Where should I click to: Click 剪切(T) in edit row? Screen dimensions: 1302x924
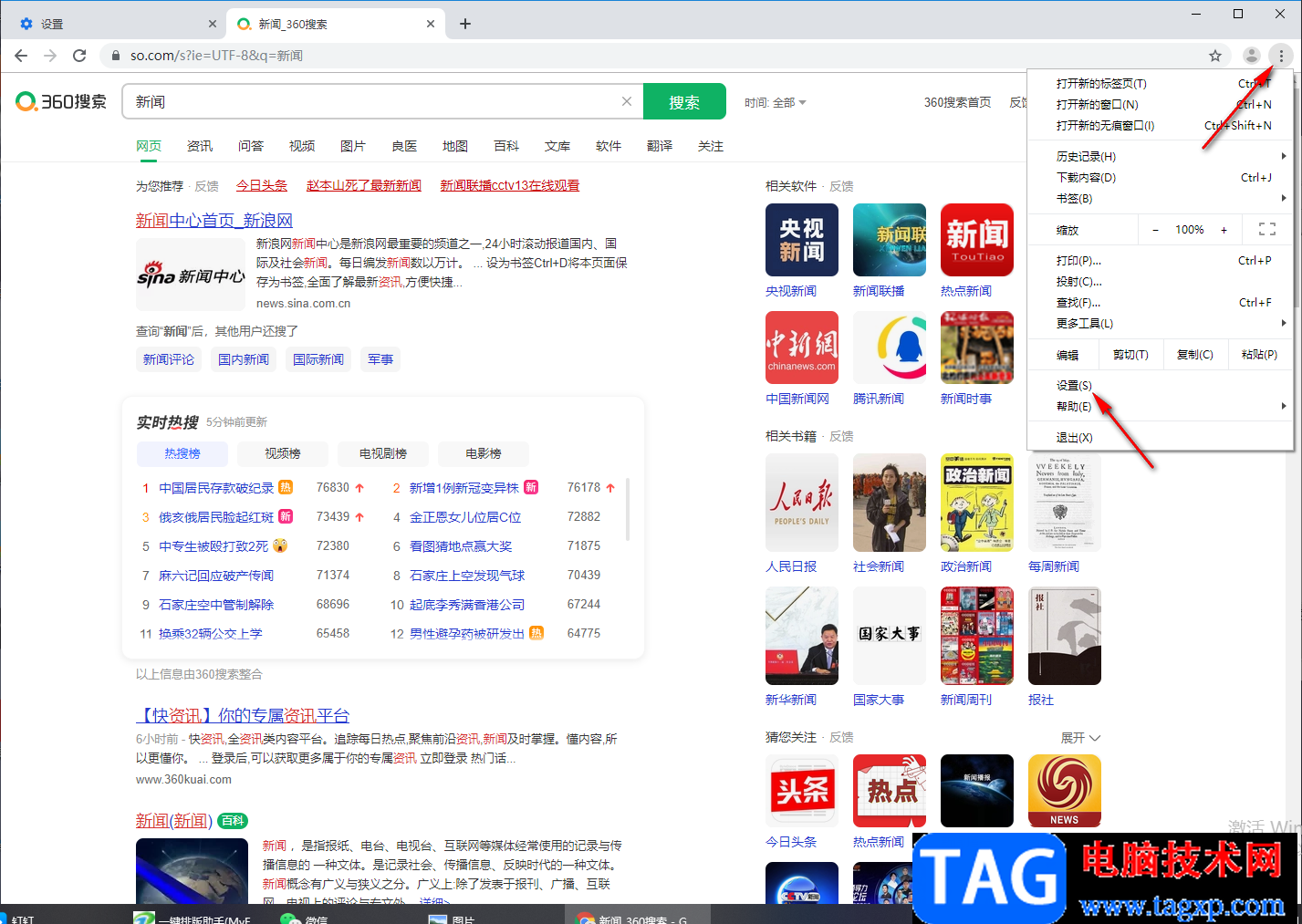1130,355
